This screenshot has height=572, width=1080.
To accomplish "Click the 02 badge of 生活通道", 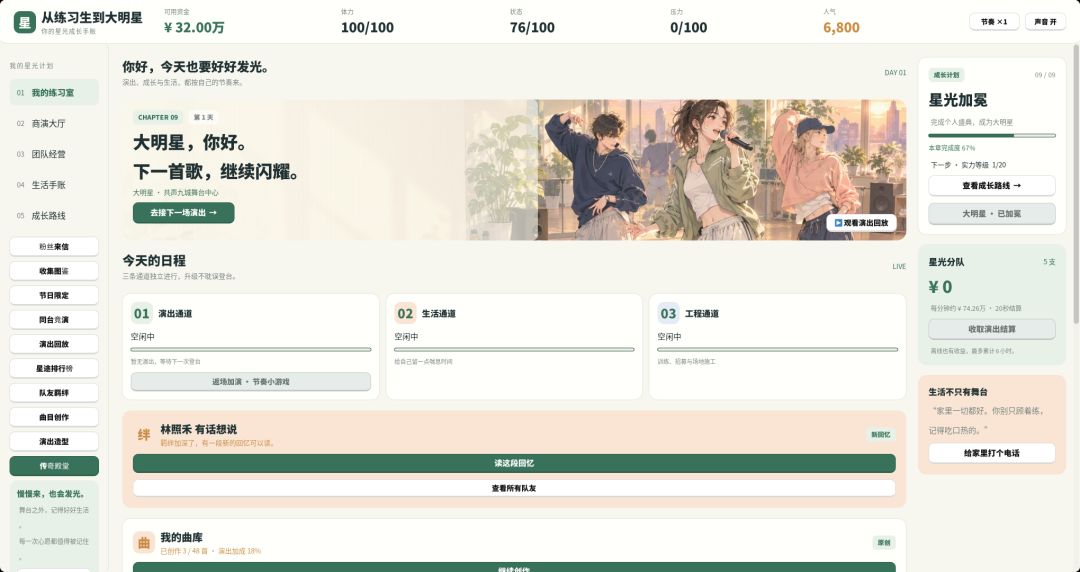I will (405, 314).
